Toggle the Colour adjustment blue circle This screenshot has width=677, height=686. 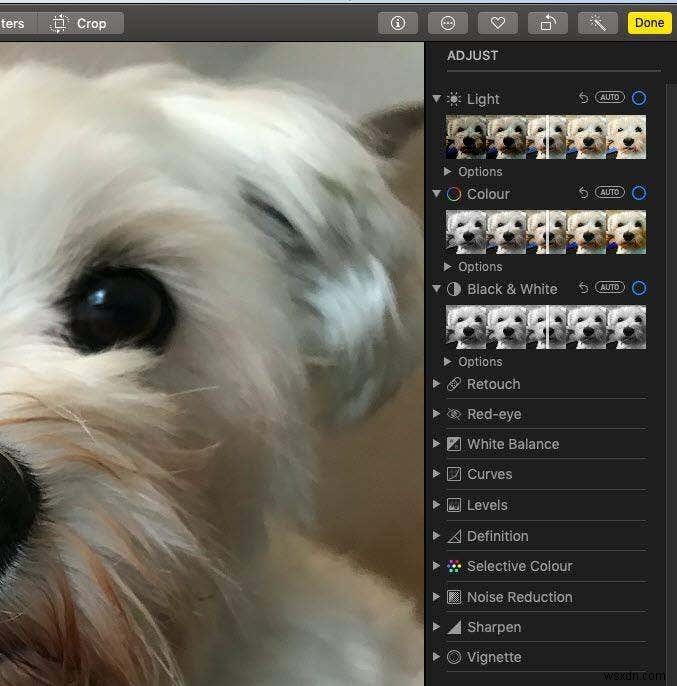pyautogui.click(x=639, y=192)
